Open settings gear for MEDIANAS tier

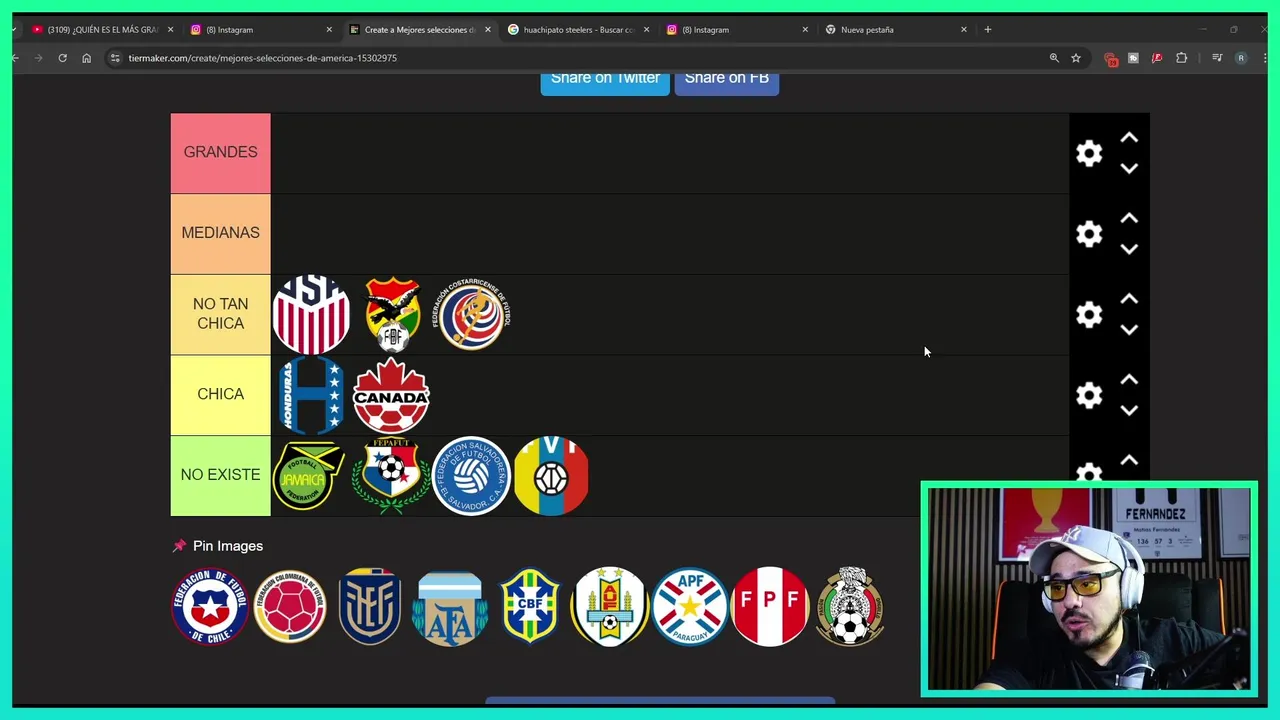click(x=1089, y=234)
